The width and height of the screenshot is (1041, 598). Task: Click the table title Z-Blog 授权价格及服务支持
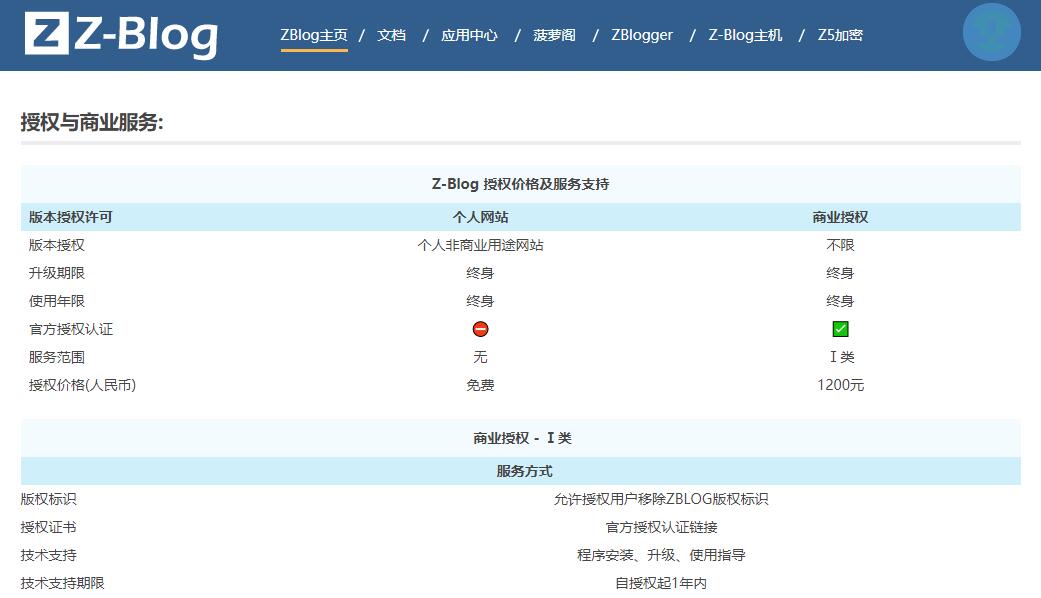tap(520, 184)
